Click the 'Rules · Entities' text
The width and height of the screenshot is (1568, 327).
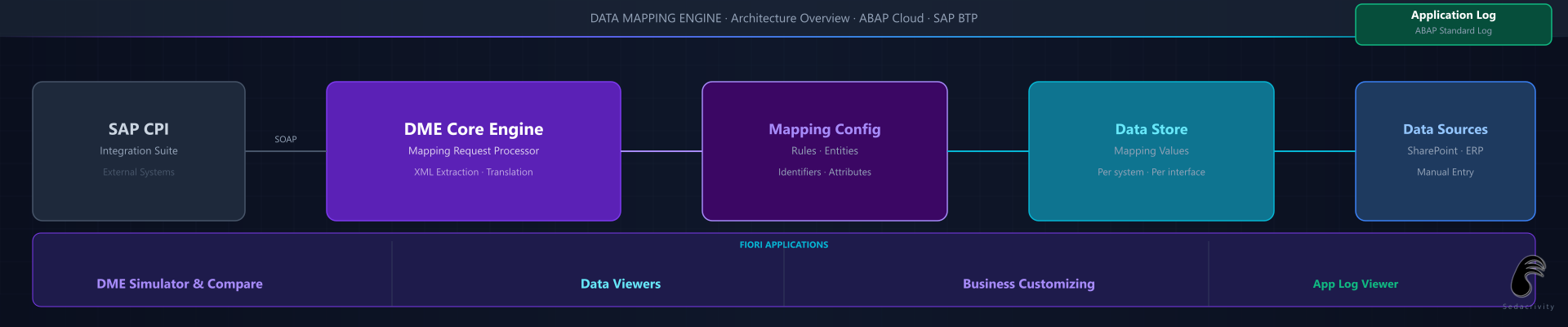point(825,150)
